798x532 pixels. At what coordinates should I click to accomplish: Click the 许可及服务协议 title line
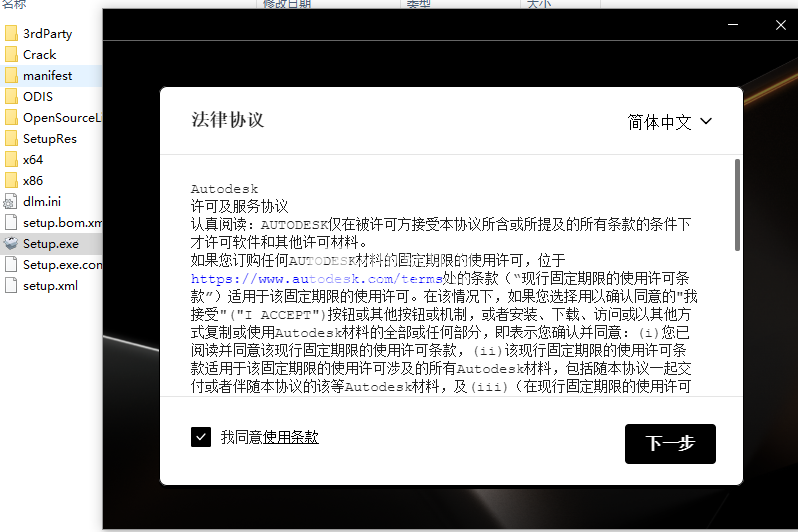240,206
